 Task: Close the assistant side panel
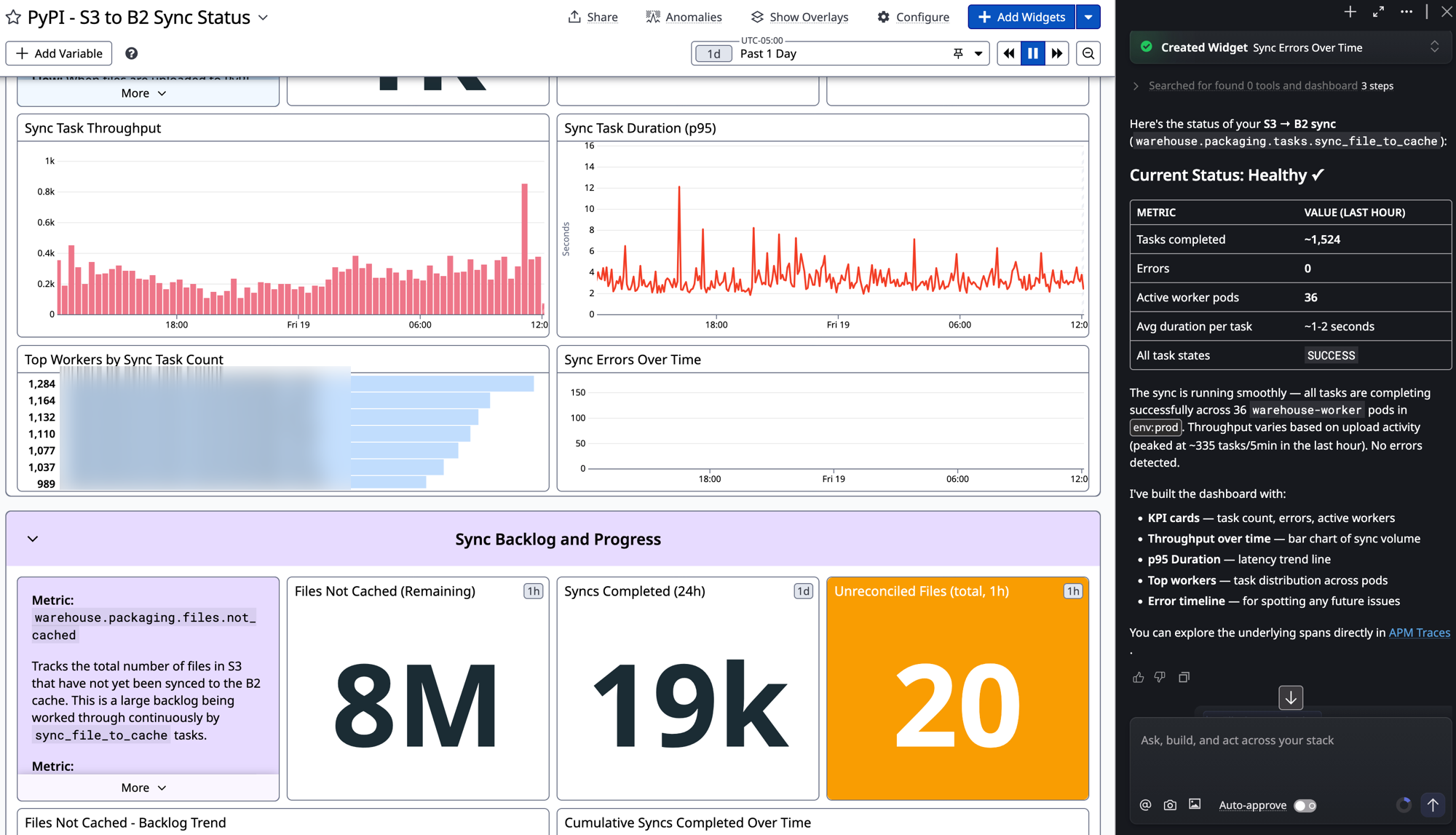click(1446, 12)
